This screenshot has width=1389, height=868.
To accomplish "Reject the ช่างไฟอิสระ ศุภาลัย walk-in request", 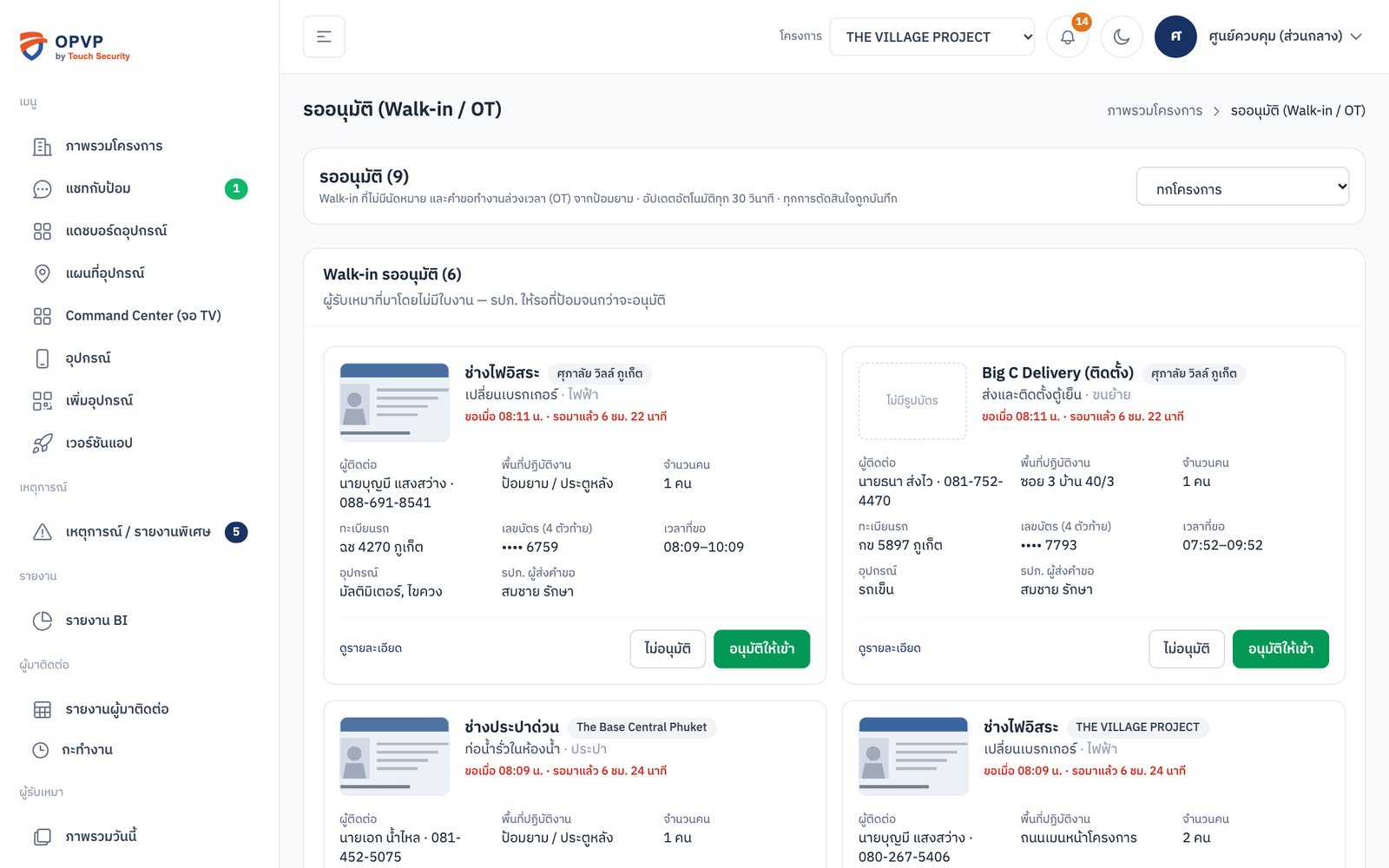I will tap(667, 649).
